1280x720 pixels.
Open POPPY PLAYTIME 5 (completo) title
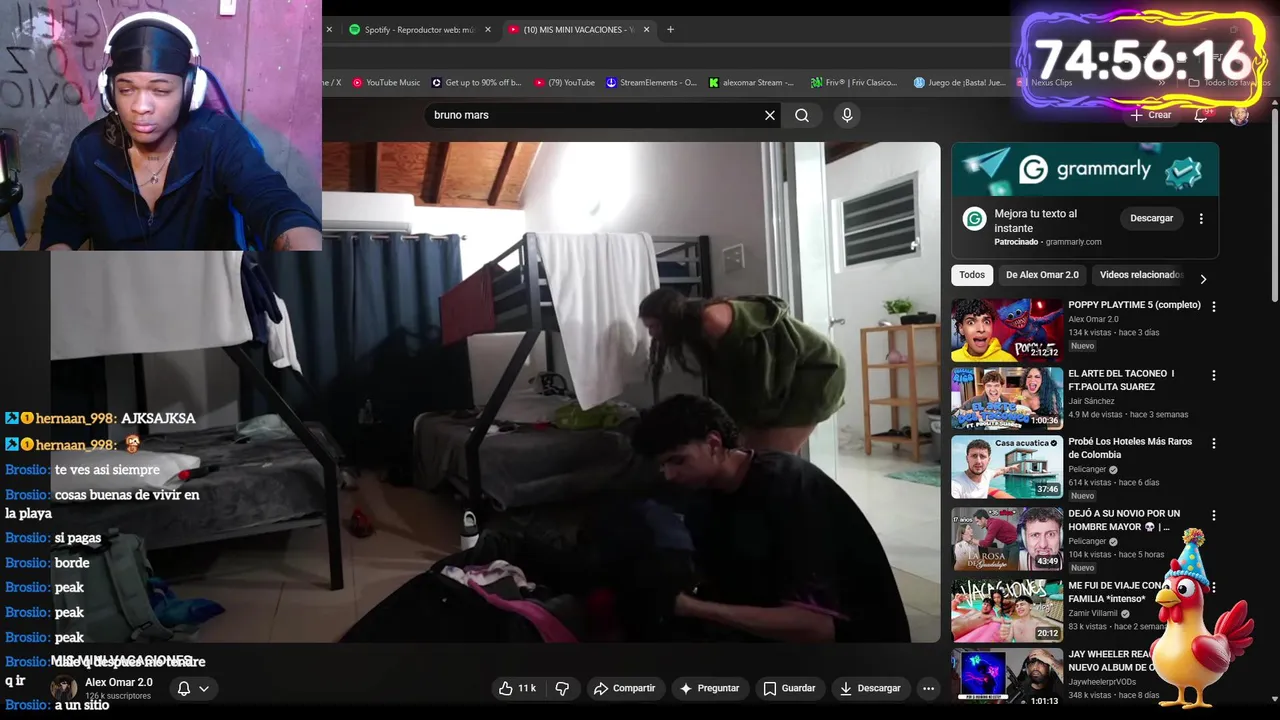pos(1134,305)
